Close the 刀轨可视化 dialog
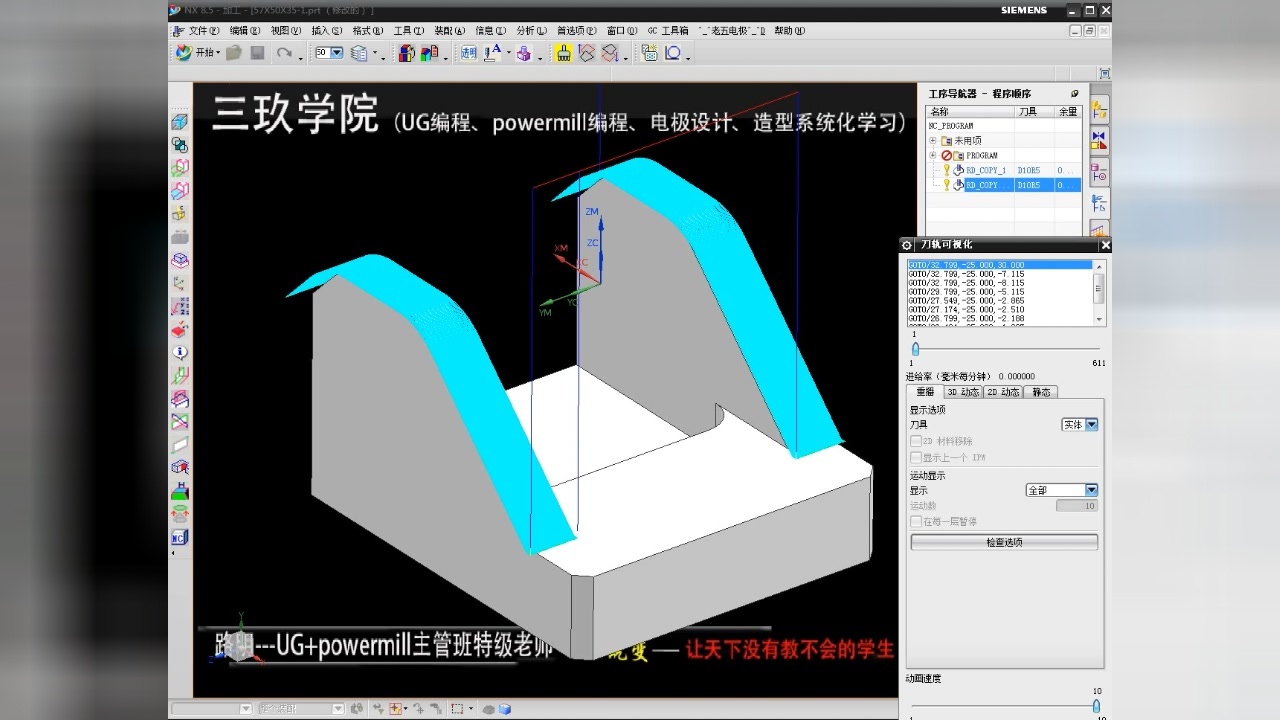Screen dimensions: 1280x720 1105,245
